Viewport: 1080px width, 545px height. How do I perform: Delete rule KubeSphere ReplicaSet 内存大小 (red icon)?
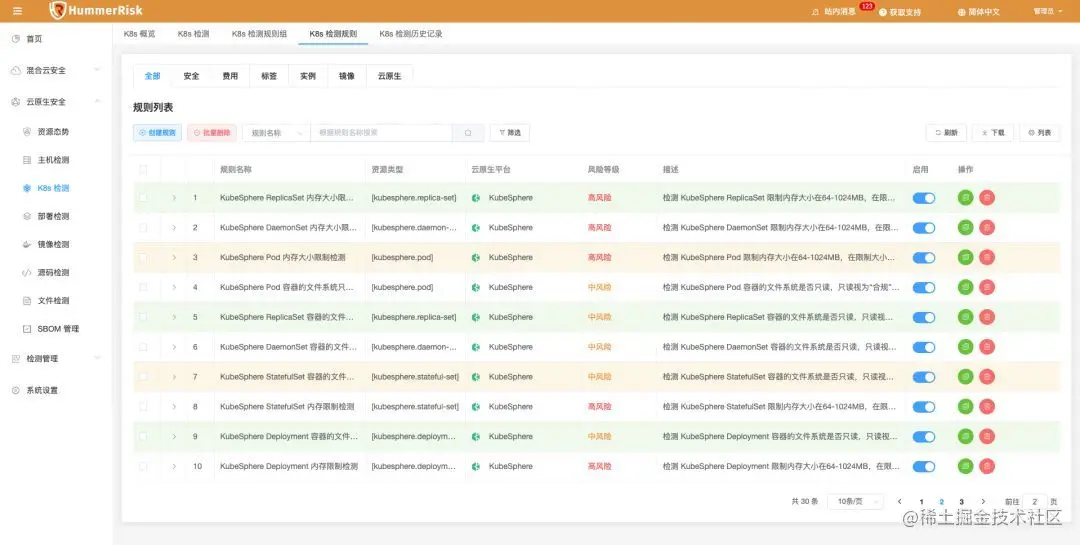click(x=987, y=198)
